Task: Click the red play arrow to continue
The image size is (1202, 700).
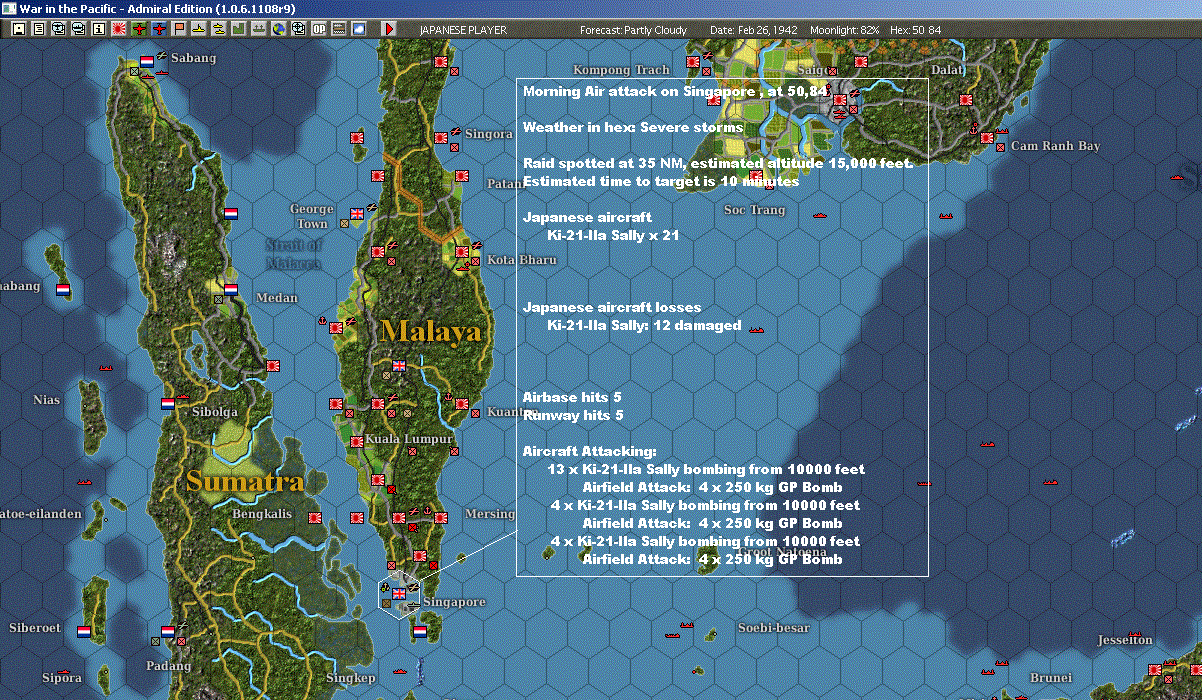Action: 389,29
